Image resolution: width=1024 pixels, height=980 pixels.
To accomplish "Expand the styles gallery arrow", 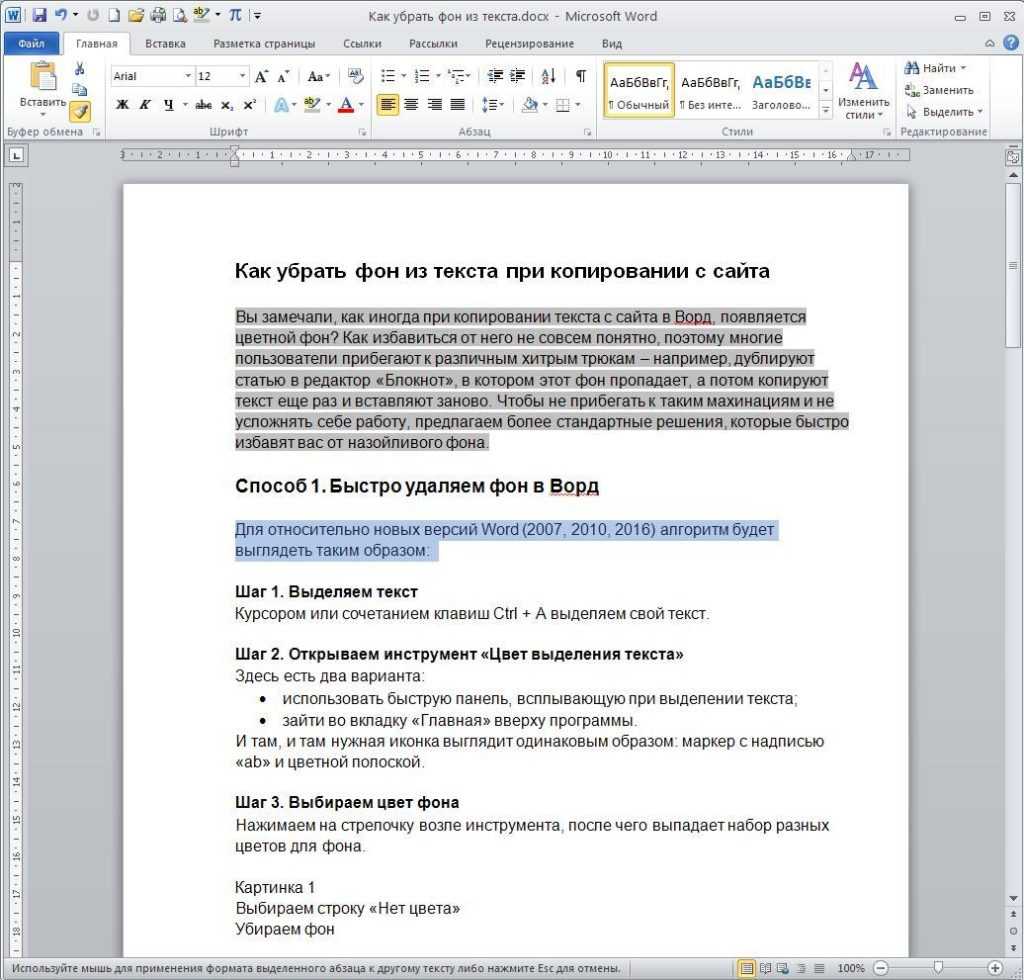I will pos(825,111).
